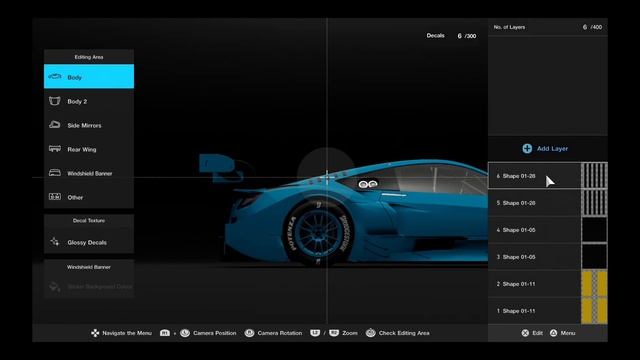Select the Body editing area
This screenshot has height=360, width=640.
click(x=89, y=76)
